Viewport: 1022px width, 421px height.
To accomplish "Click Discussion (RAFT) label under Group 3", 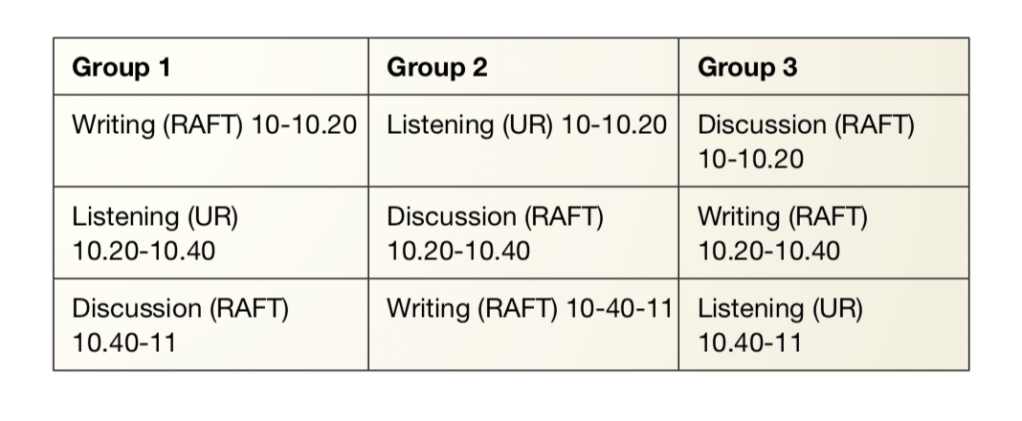I will (x=805, y=126).
